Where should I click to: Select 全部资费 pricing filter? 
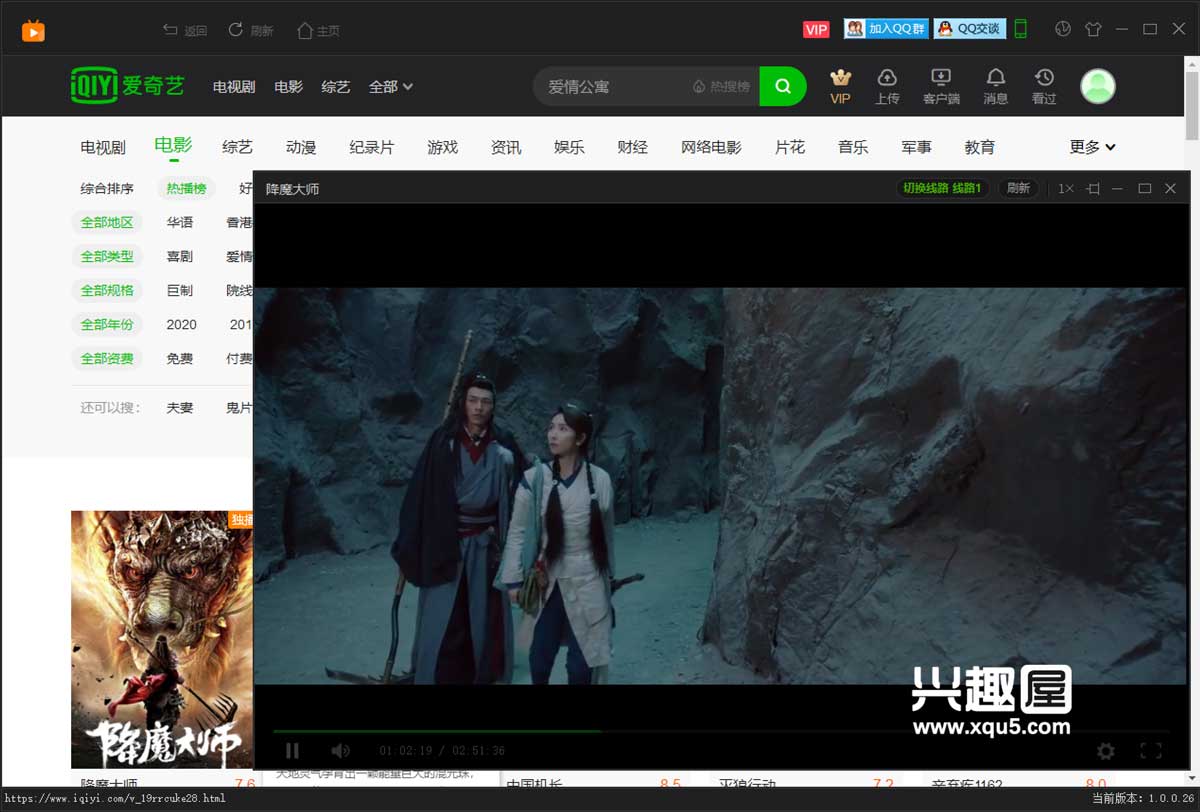(x=107, y=359)
